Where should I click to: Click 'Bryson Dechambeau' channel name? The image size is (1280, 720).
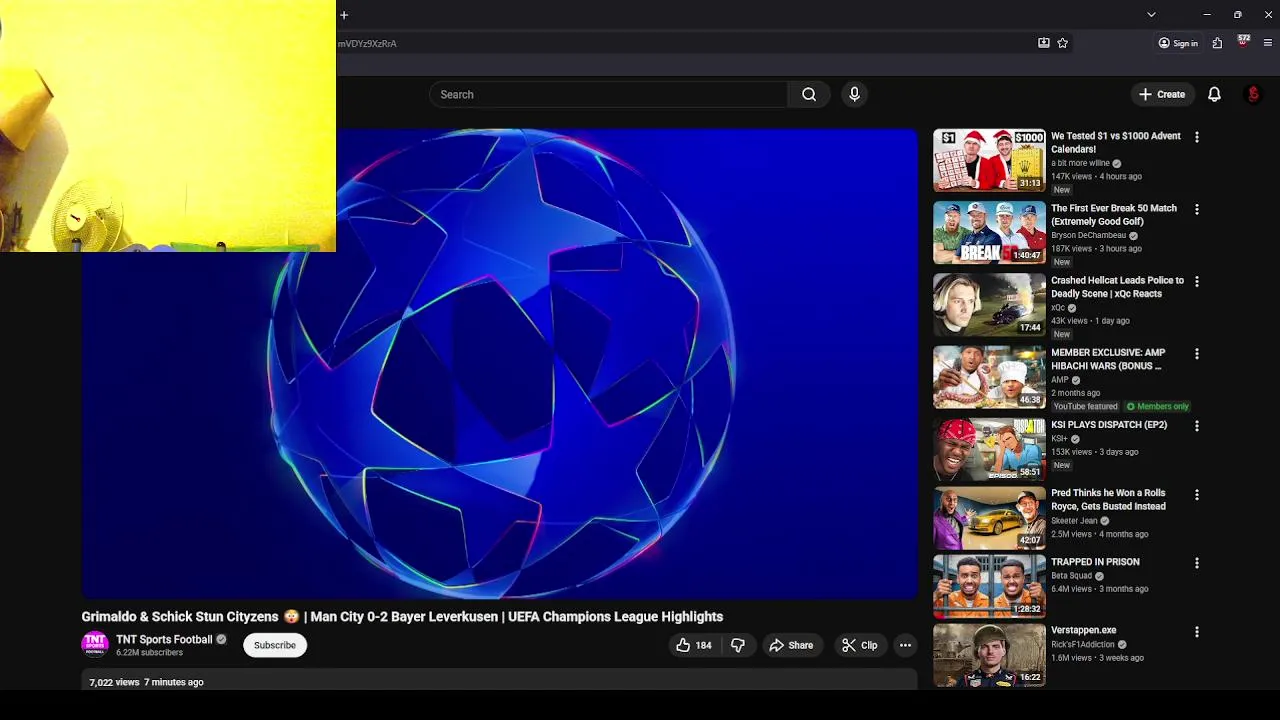[x=1088, y=235]
